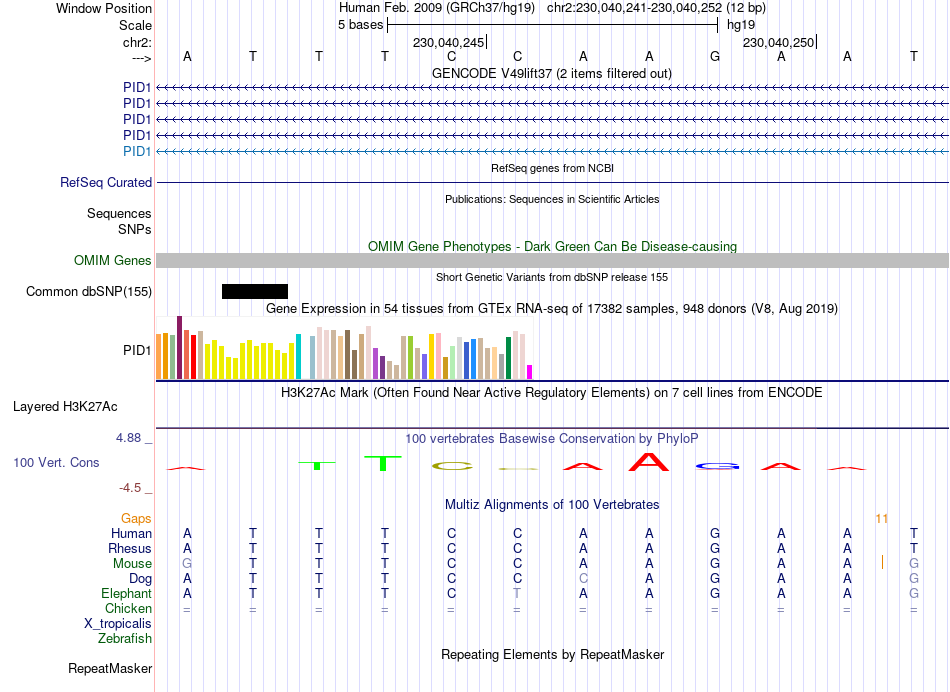
Task: Click the 230,040,250 coordinate marker
Action: [779, 42]
